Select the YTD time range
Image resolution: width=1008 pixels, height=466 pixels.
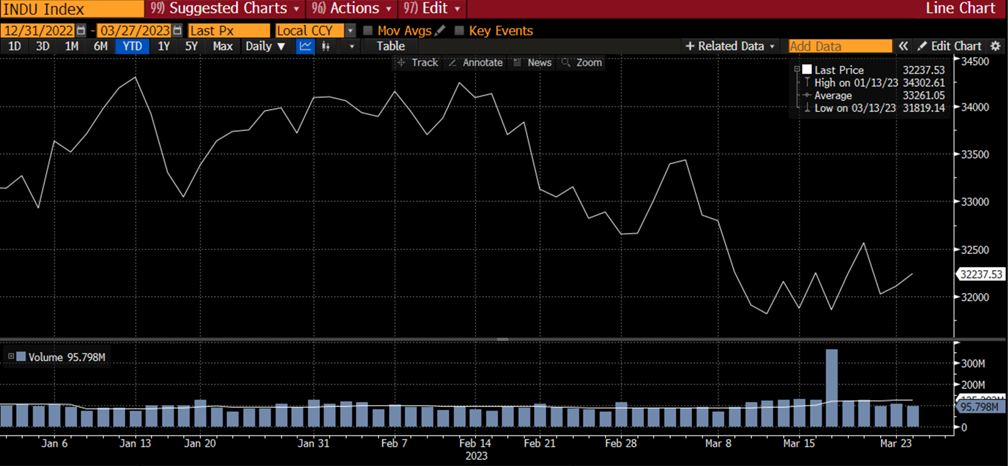pyautogui.click(x=132, y=46)
